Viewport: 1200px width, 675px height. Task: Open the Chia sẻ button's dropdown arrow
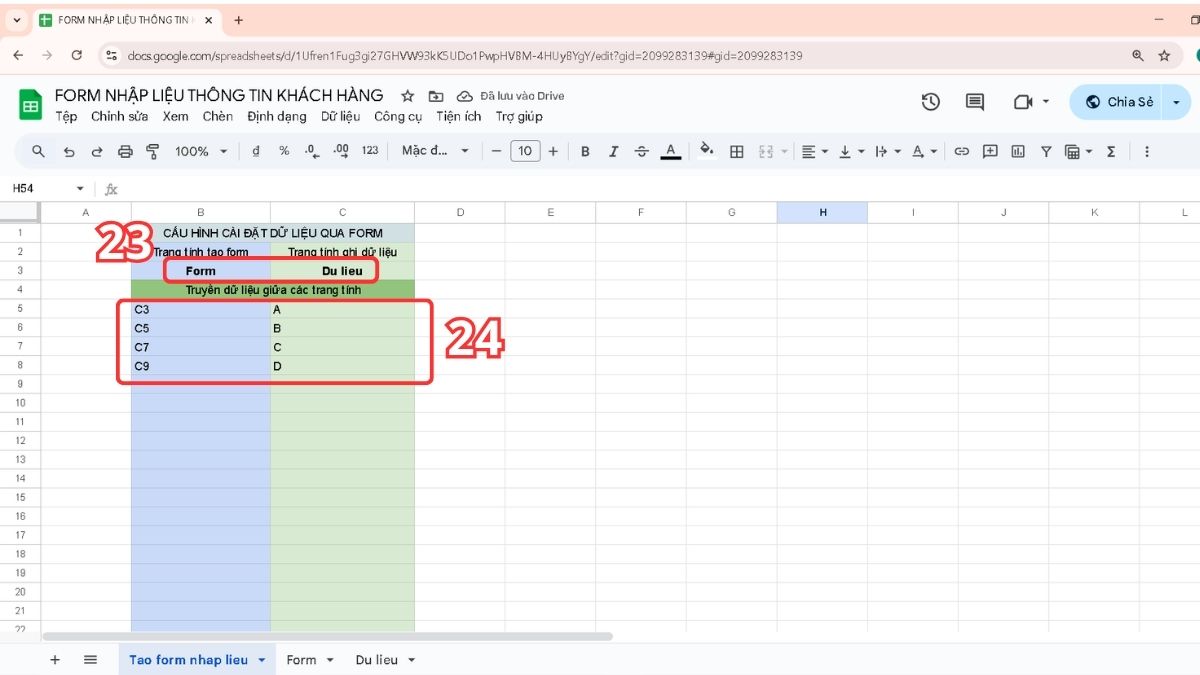coord(1177,102)
